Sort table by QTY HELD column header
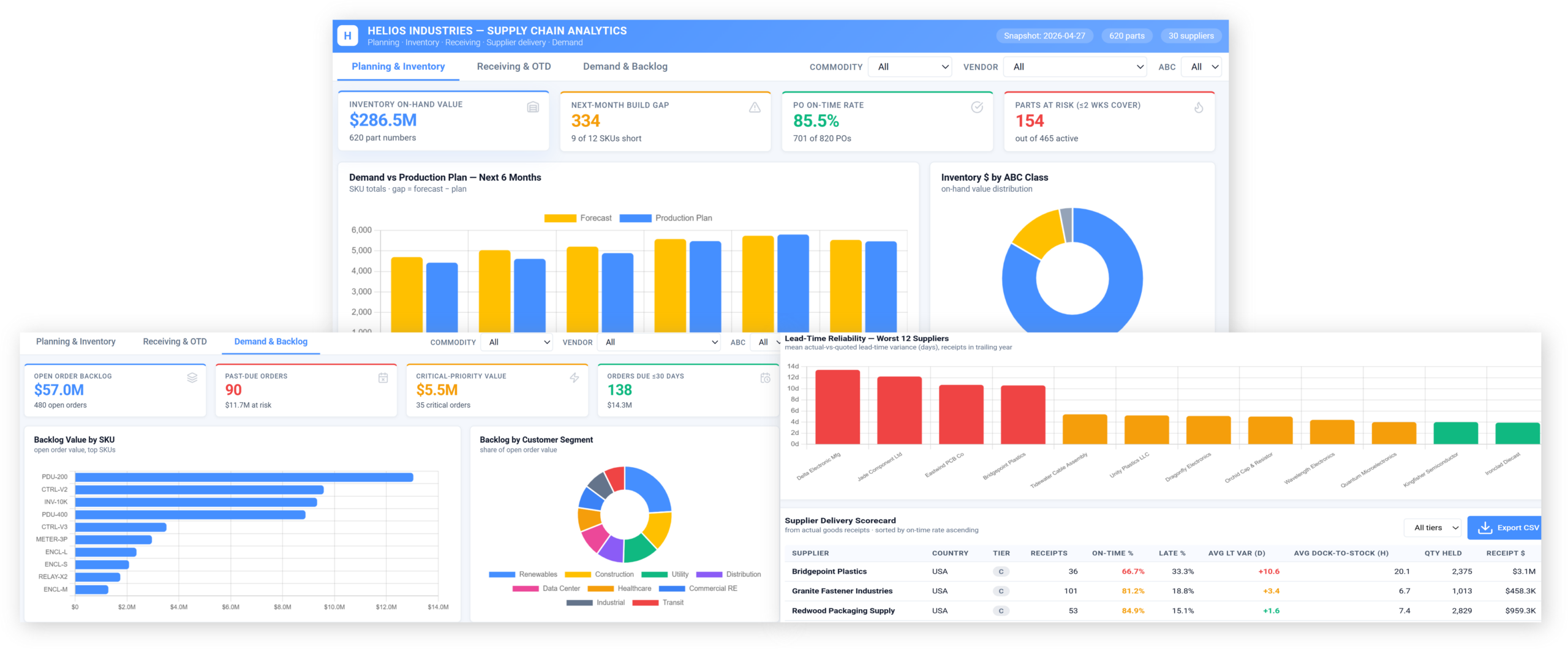This screenshot has width=1568, height=649. coord(1442,553)
